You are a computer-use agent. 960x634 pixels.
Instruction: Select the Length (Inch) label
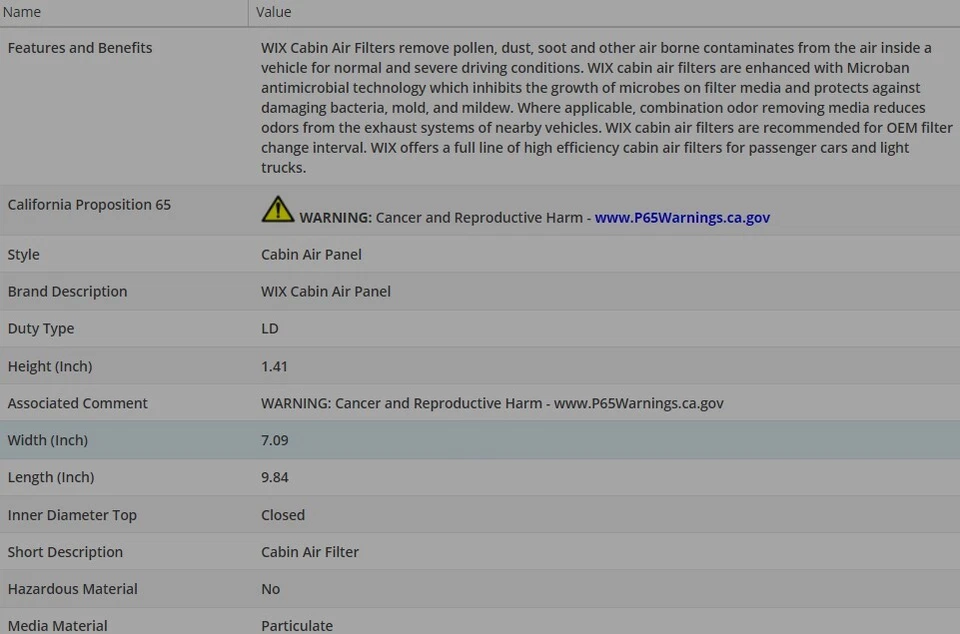click(51, 477)
